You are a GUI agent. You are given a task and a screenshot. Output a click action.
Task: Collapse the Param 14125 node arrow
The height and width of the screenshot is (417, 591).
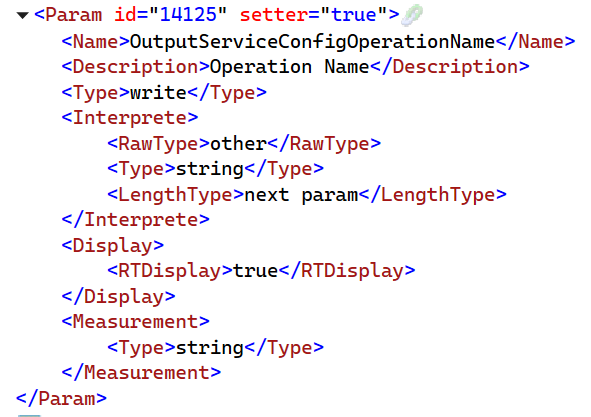click(x=23, y=15)
